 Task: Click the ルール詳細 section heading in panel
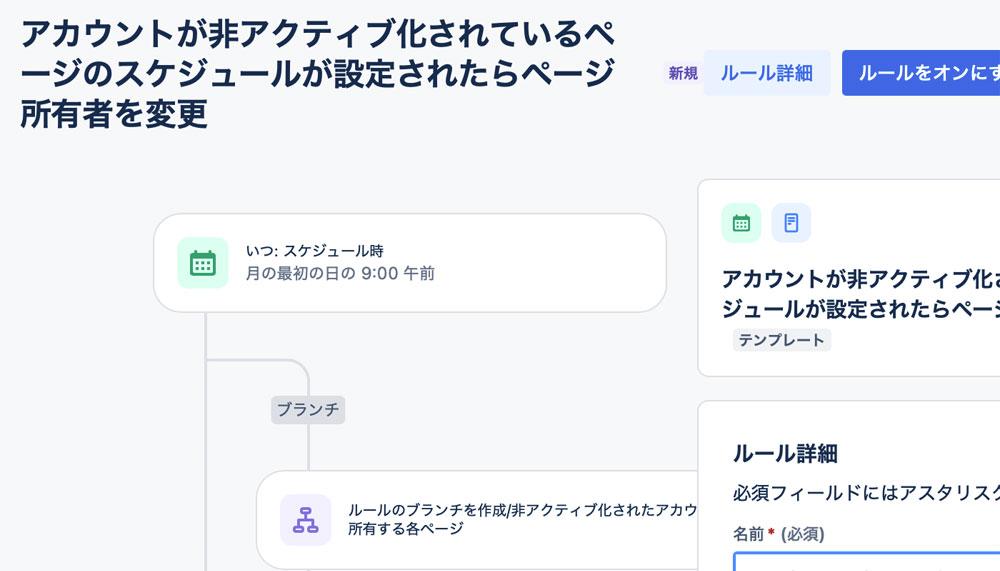tap(785, 454)
